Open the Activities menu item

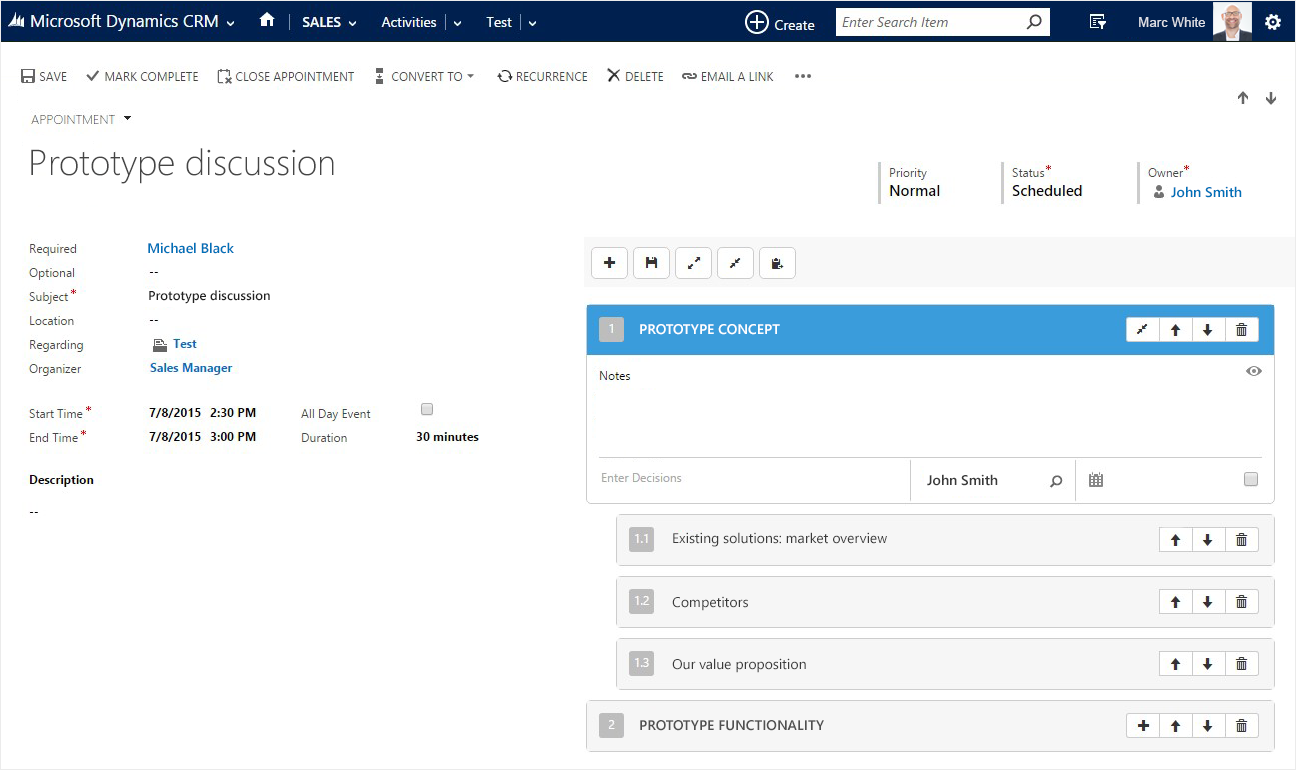(409, 22)
